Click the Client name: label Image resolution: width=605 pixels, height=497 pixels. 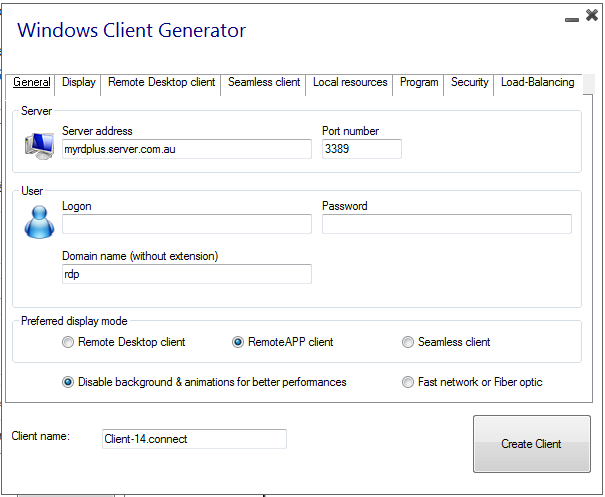coord(41,436)
